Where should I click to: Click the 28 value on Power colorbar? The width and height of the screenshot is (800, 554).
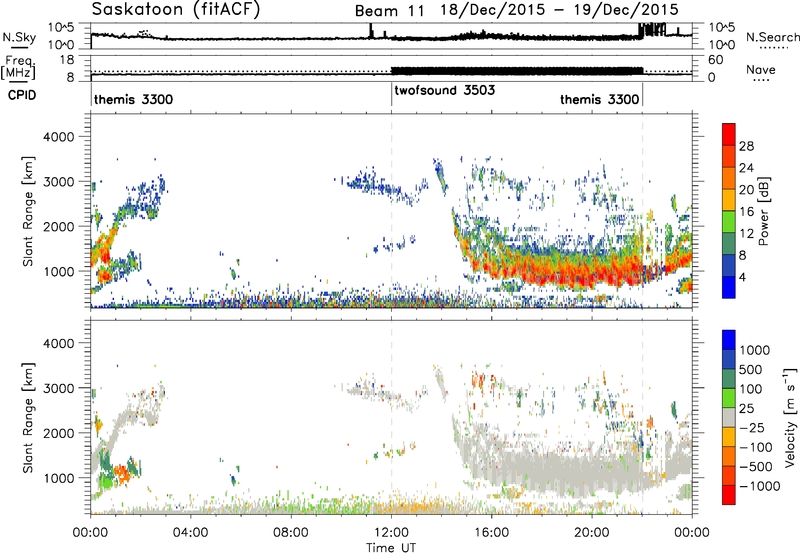pos(746,146)
